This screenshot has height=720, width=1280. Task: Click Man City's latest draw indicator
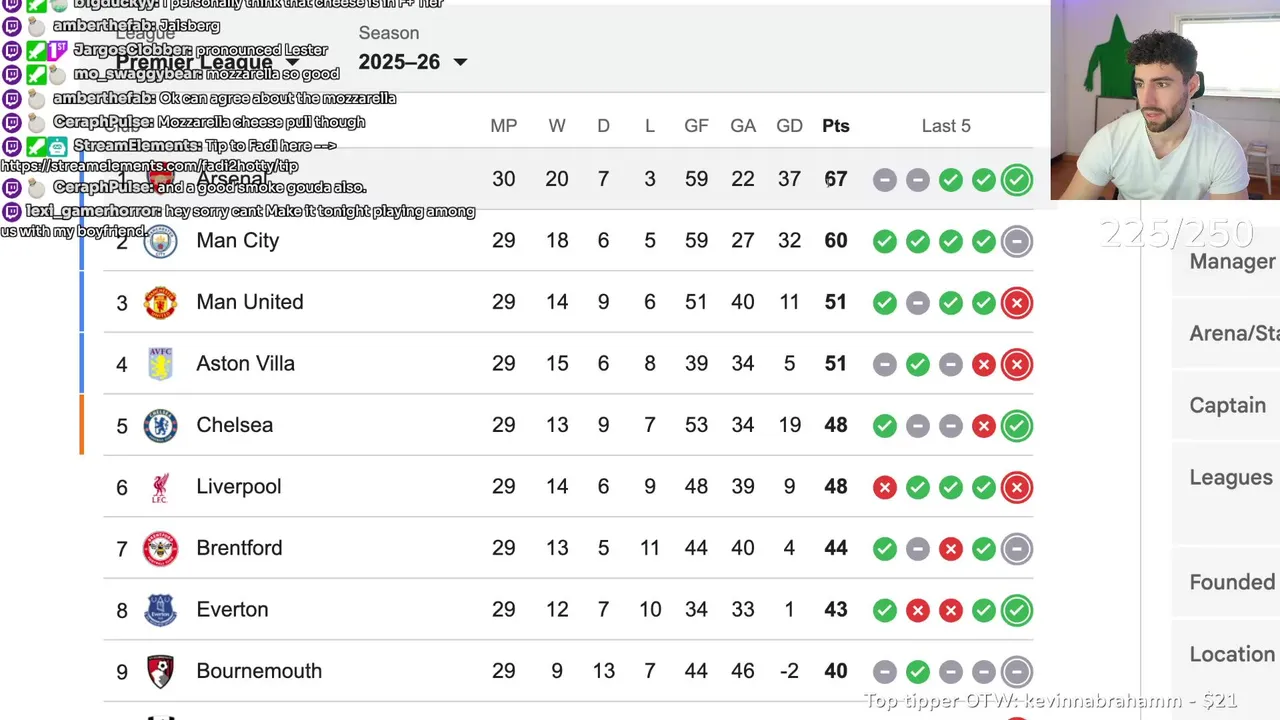1017,241
